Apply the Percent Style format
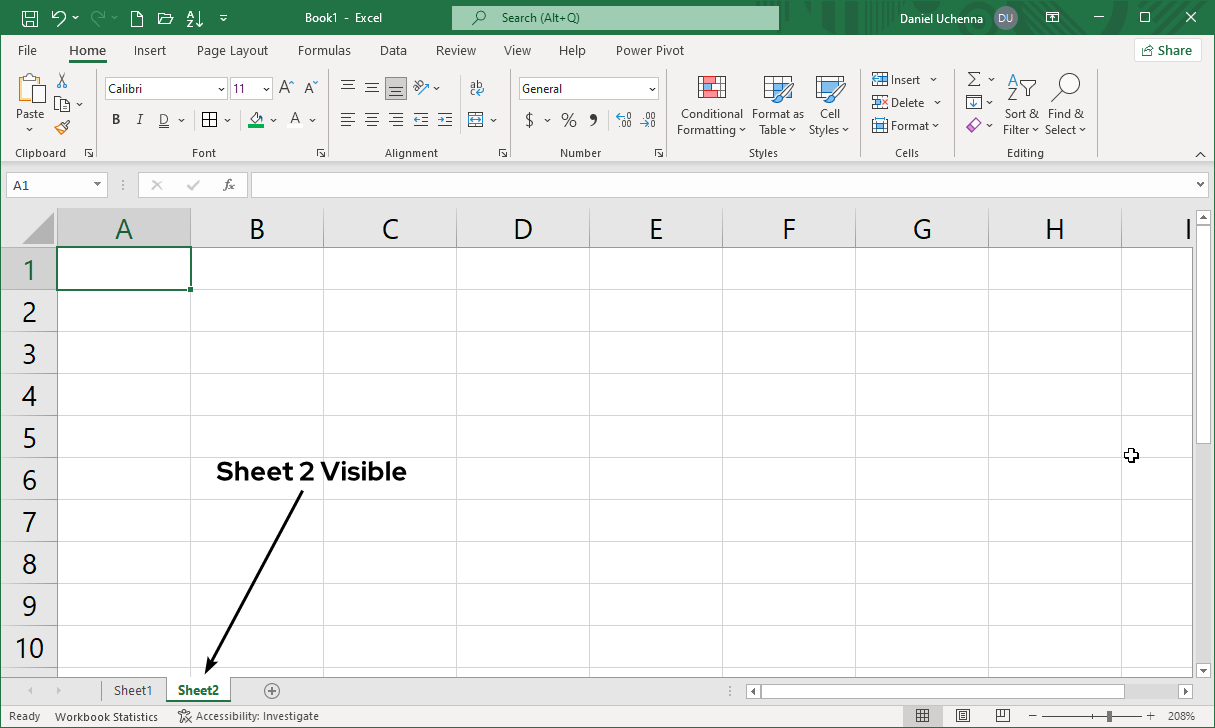The height and width of the screenshot is (728, 1215). click(568, 120)
